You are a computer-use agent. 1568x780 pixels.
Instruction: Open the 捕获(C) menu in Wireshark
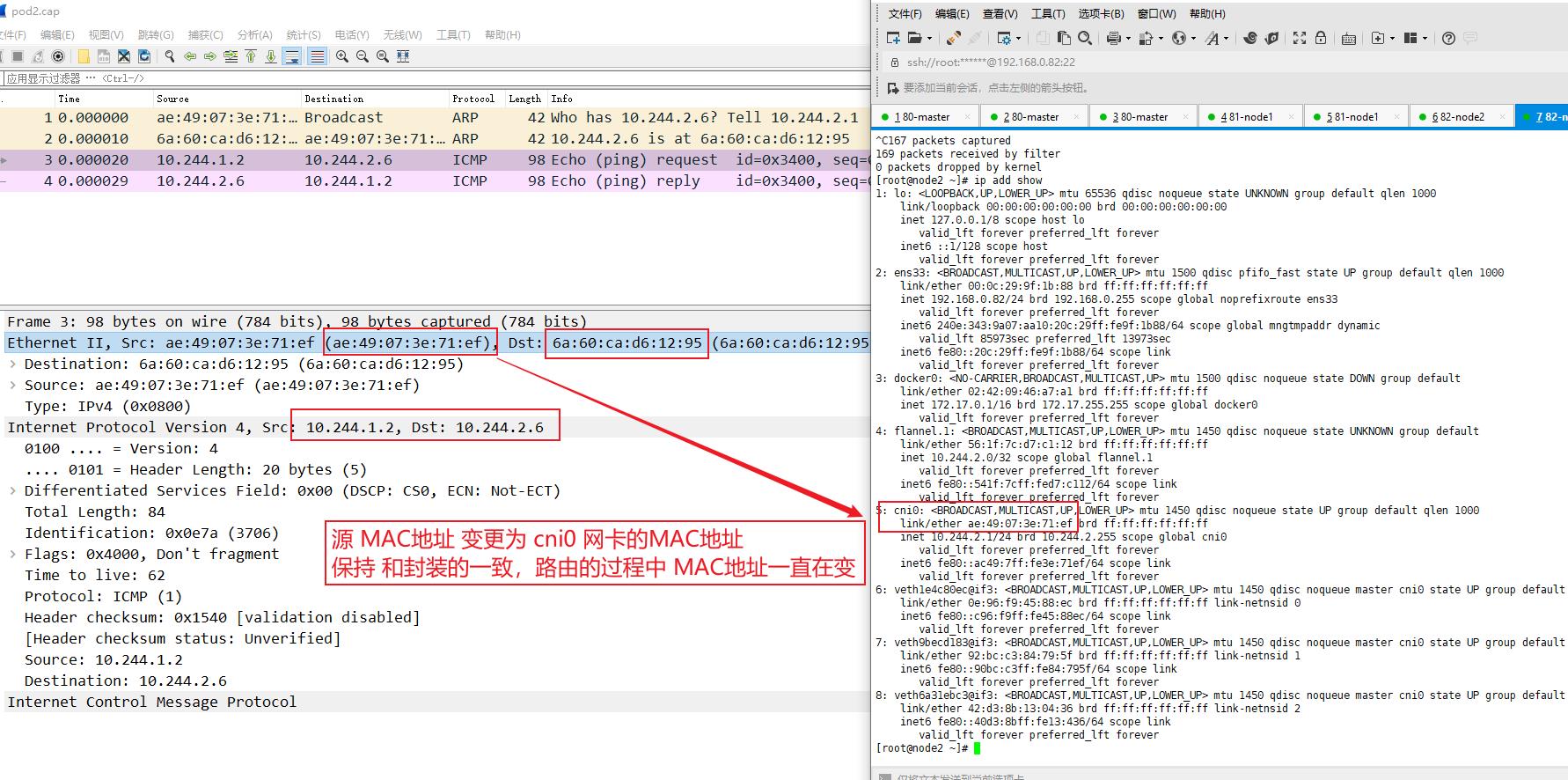206,35
